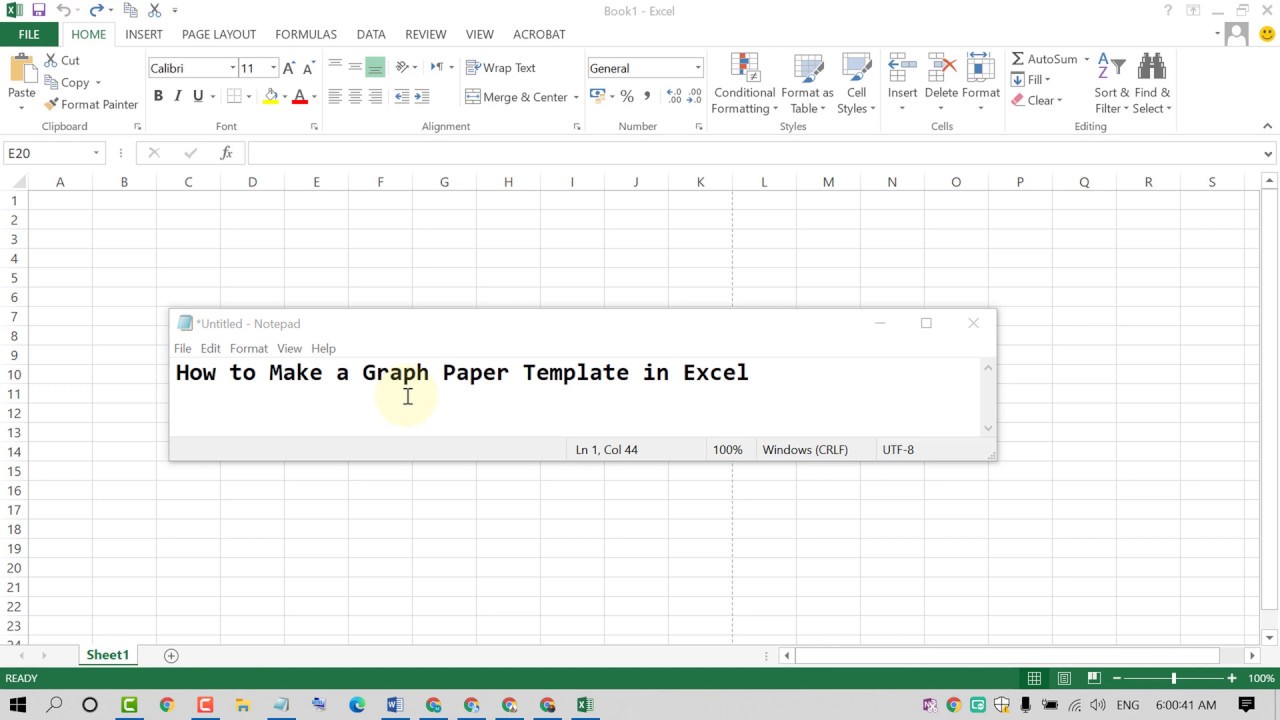Image resolution: width=1280 pixels, height=720 pixels.
Task: Click the Increase Indent icon
Action: [x=422, y=97]
